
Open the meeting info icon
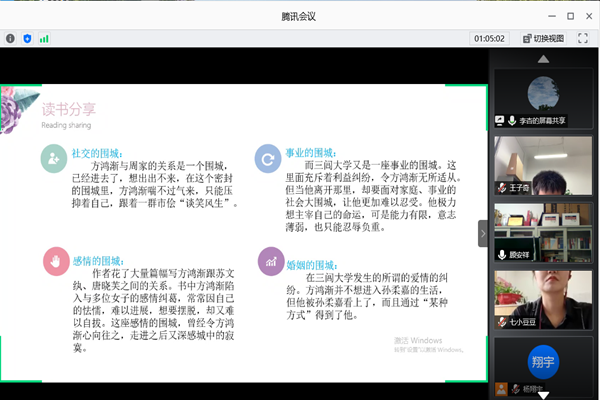(10, 38)
